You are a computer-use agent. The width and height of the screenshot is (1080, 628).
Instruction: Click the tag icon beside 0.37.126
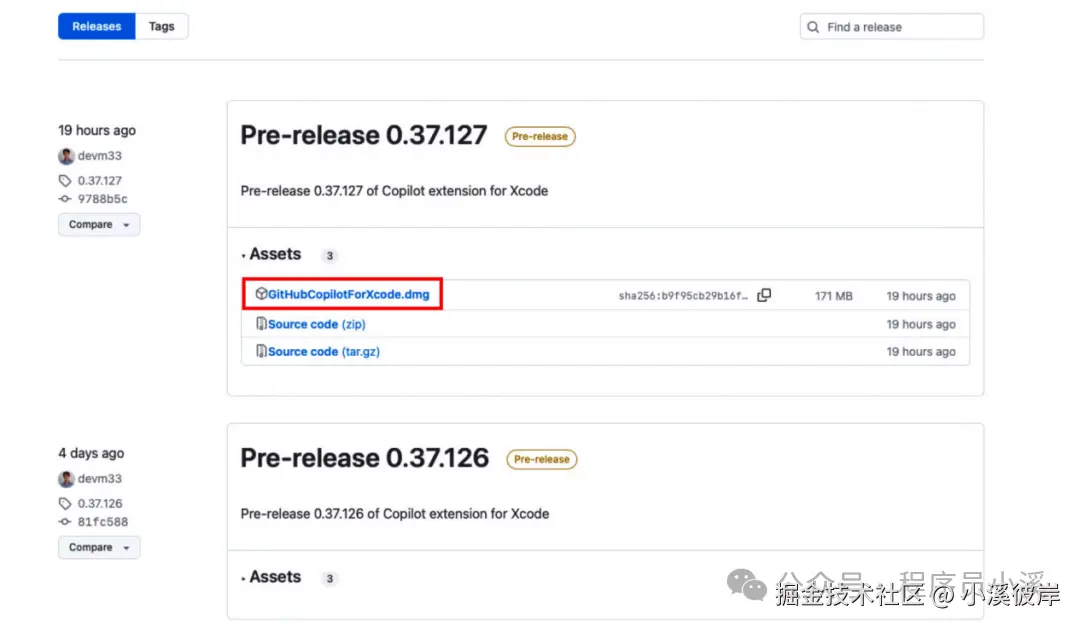(x=65, y=503)
